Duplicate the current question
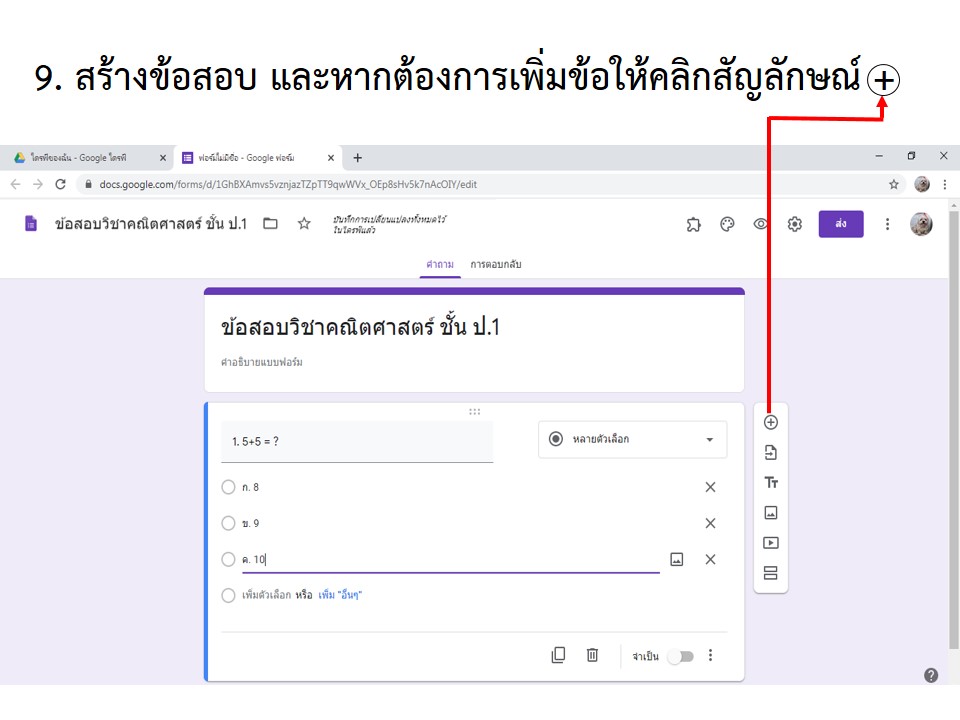The height and width of the screenshot is (720, 960). coord(558,655)
